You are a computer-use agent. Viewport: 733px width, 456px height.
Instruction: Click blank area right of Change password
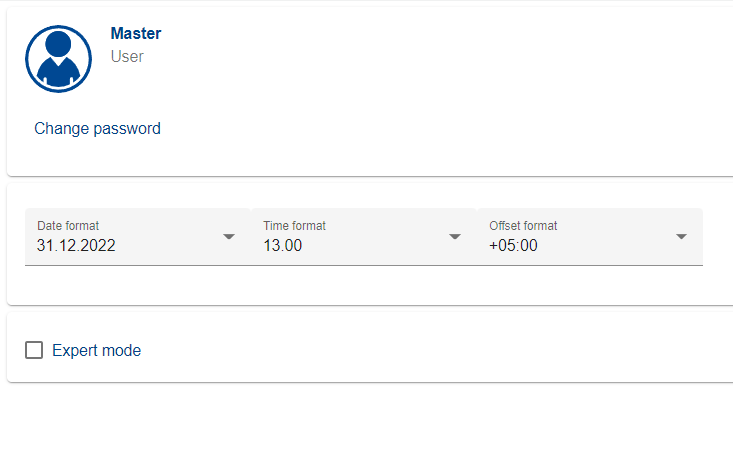pyautogui.click(x=450, y=128)
